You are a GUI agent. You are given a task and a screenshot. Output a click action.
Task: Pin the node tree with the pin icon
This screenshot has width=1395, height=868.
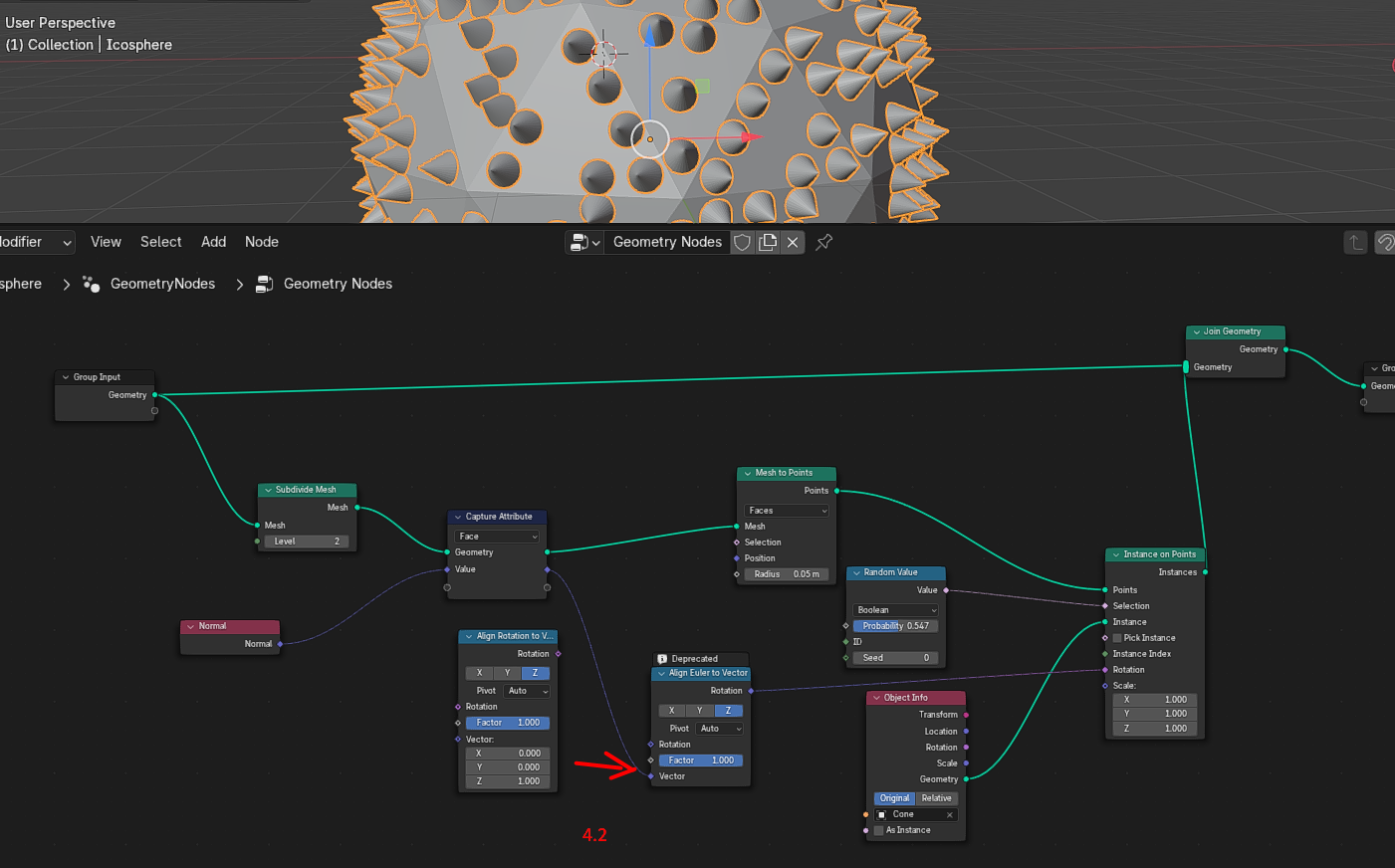[x=823, y=242]
